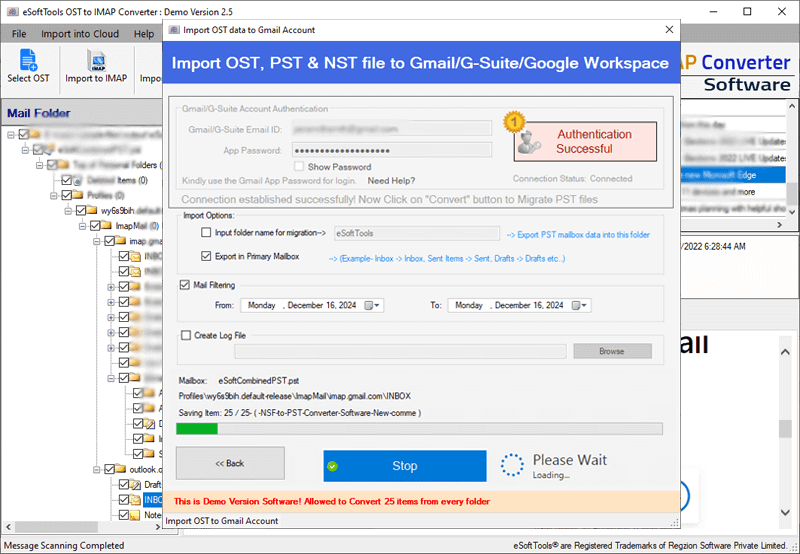This screenshot has width=800, height=554.
Task: Click the Need Help? link
Action: click(391, 181)
